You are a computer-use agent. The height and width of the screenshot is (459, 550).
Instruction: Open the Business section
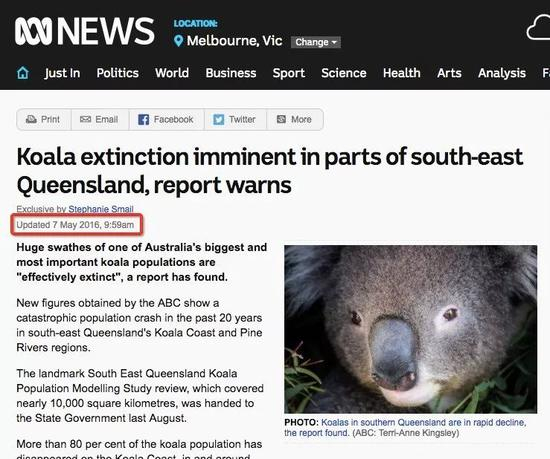pyautogui.click(x=231, y=73)
